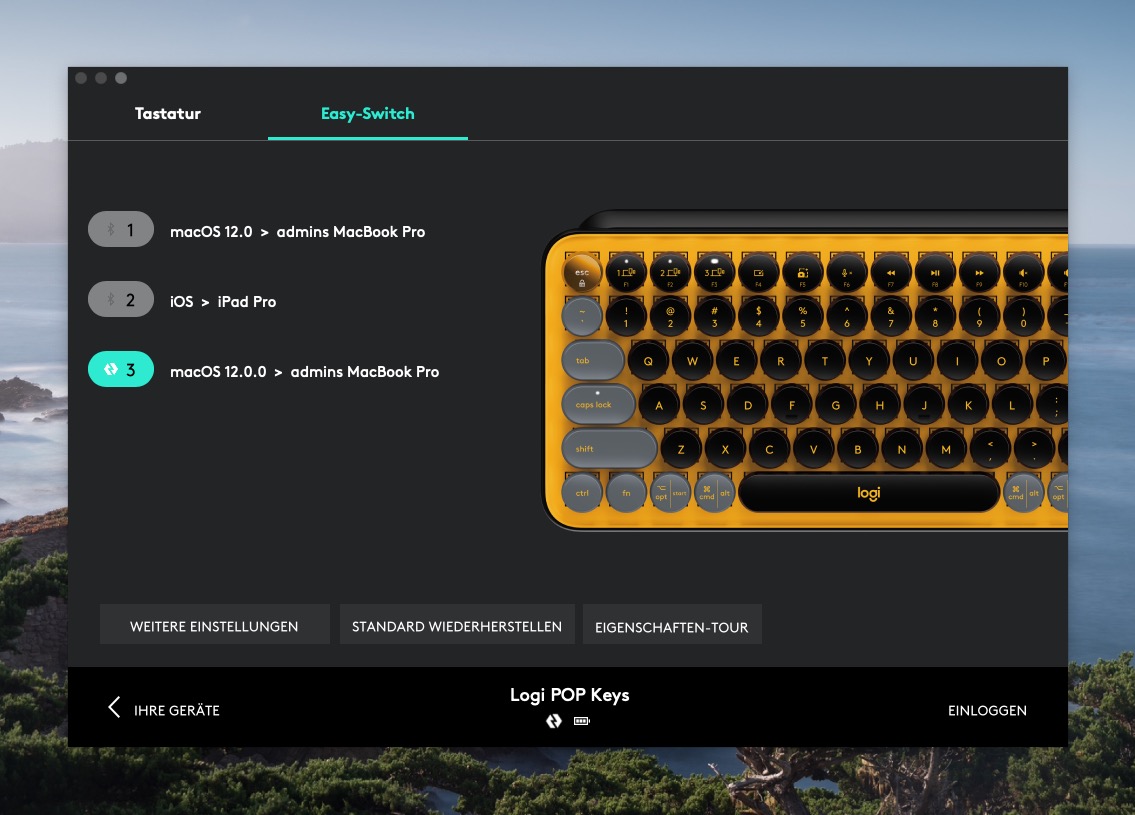Select Easy-Switch channel 1 badge
This screenshot has width=1135, height=815.
point(121,229)
